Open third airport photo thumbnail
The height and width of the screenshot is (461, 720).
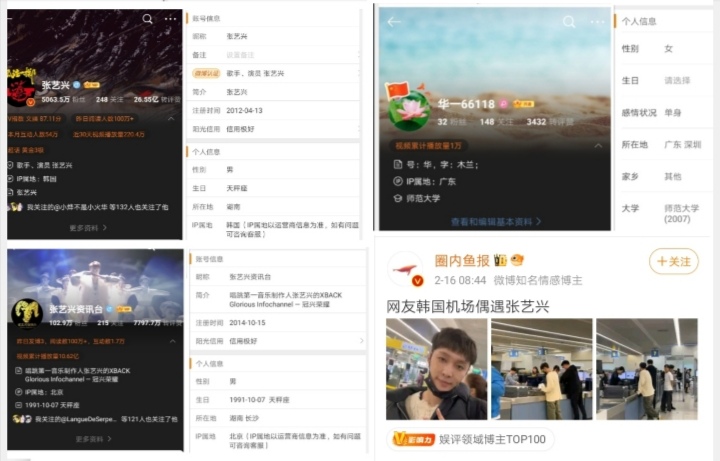pyautogui.click(x=647, y=369)
